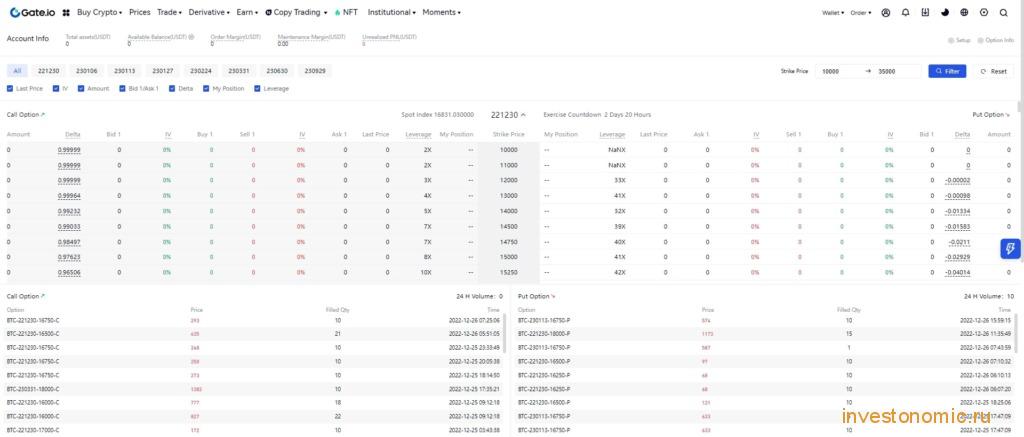The width and height of the screenshot is (1024, 437).
Task: Toggle the Leverage checkbox
Action: [x=257, y=88]
